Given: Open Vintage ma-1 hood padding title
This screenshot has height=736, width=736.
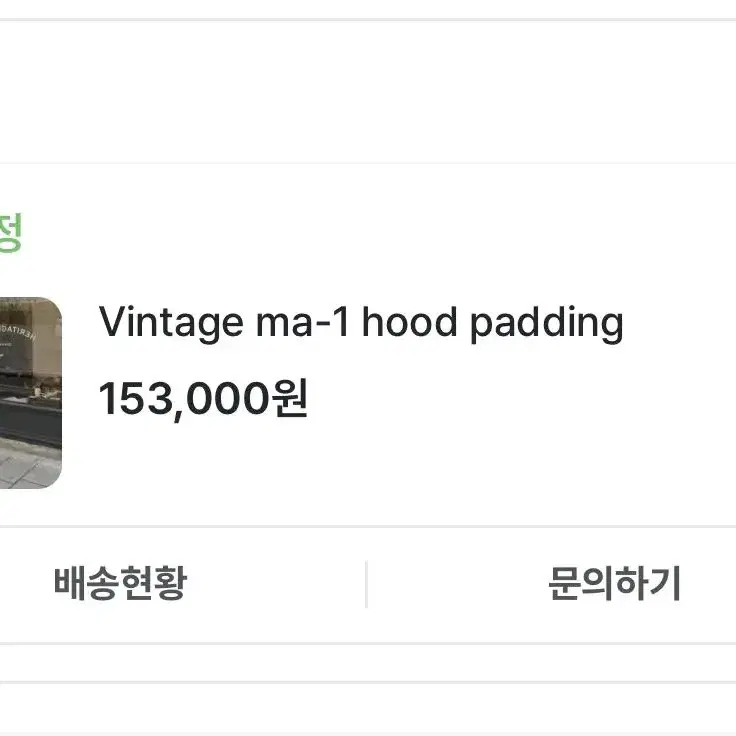Looking at the screenshot, I should click(x=360, y=323).
